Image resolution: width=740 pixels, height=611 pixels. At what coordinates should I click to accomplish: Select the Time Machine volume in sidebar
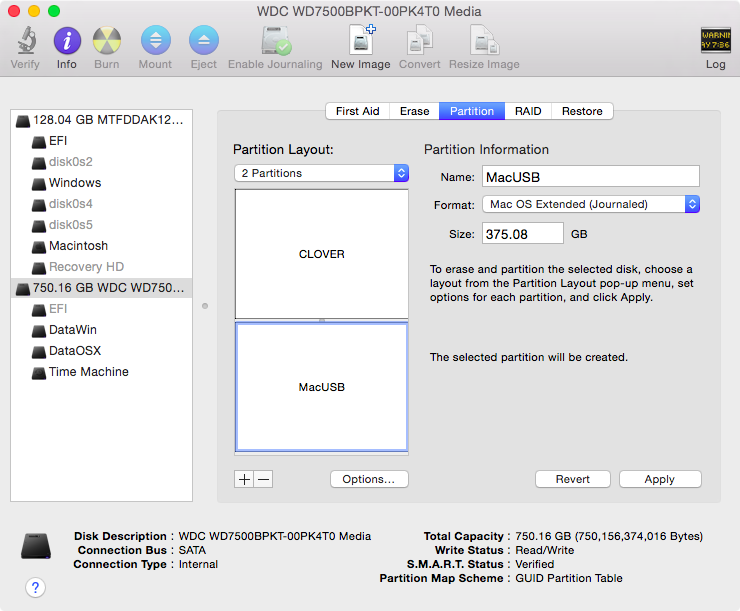[x=88, y=372]
